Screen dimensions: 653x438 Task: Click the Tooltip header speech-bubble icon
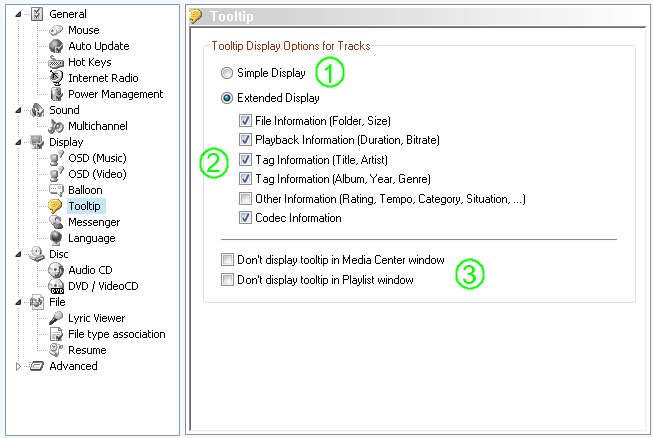[x=195, y=16]
